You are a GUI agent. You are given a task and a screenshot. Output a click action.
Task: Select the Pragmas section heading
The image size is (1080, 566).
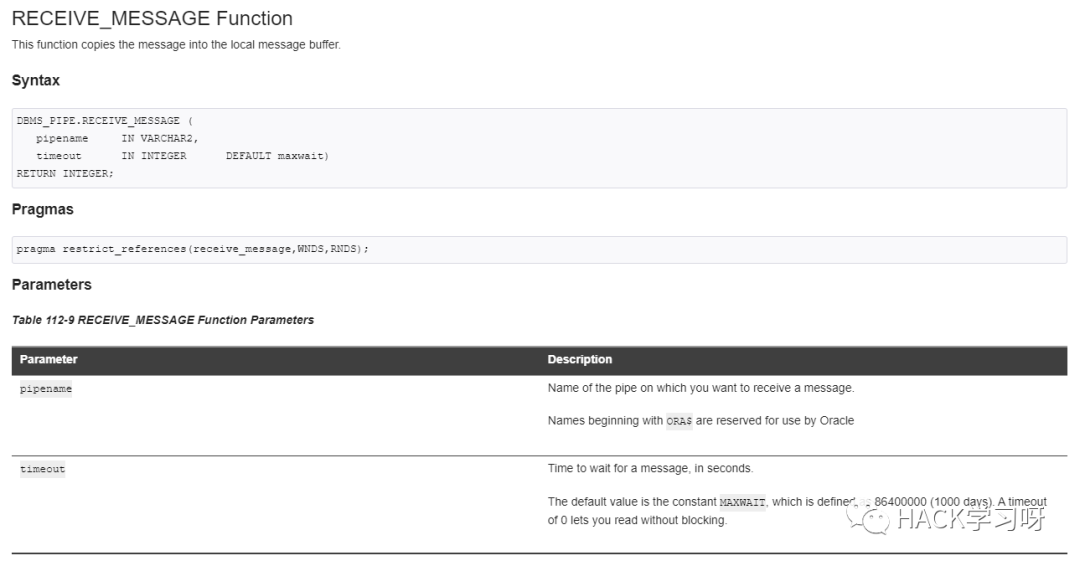click(43, 210)
